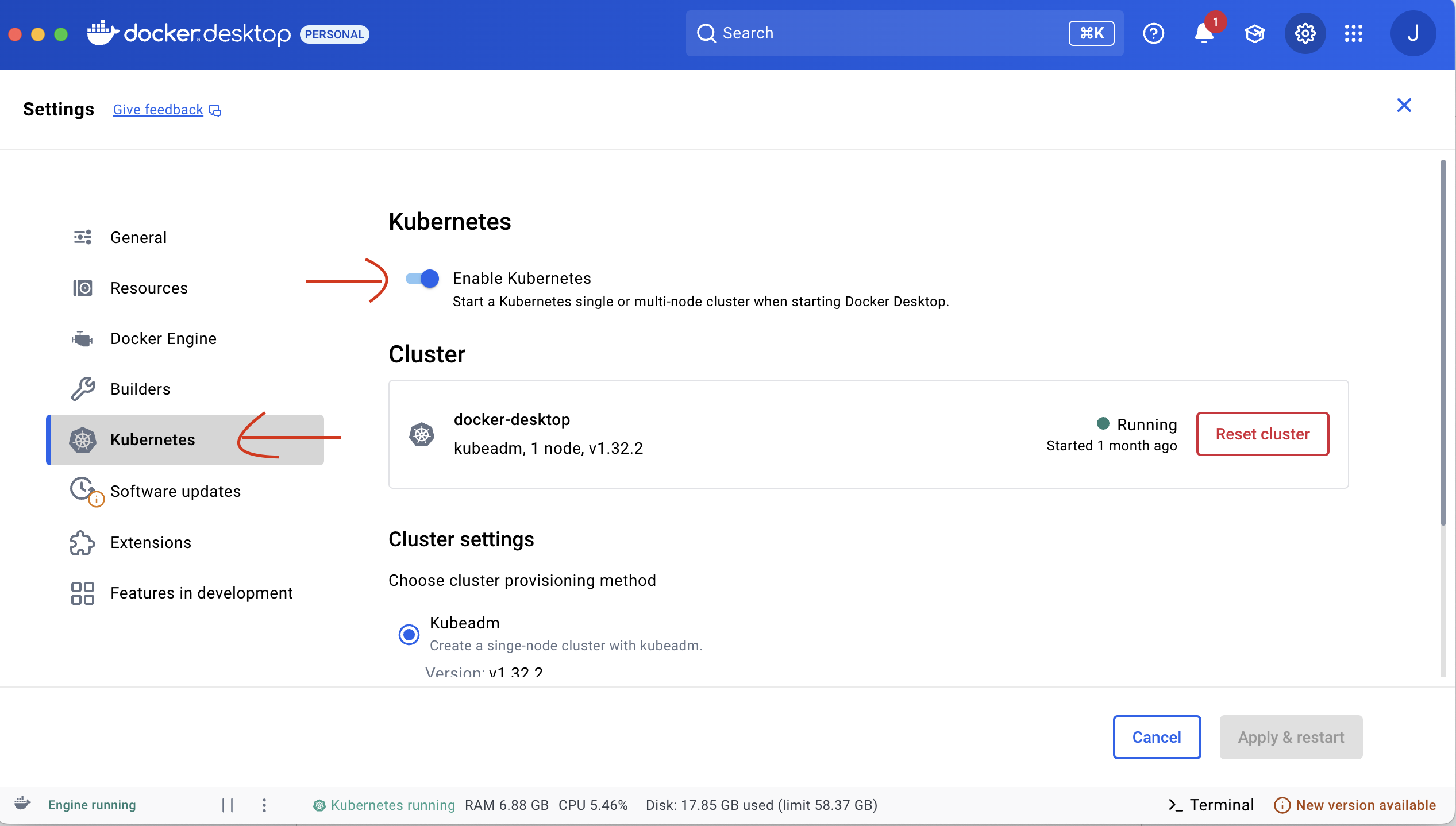Open the notifications bell
Viewport: 1456px width, 826px height.
pos(1203,33)
